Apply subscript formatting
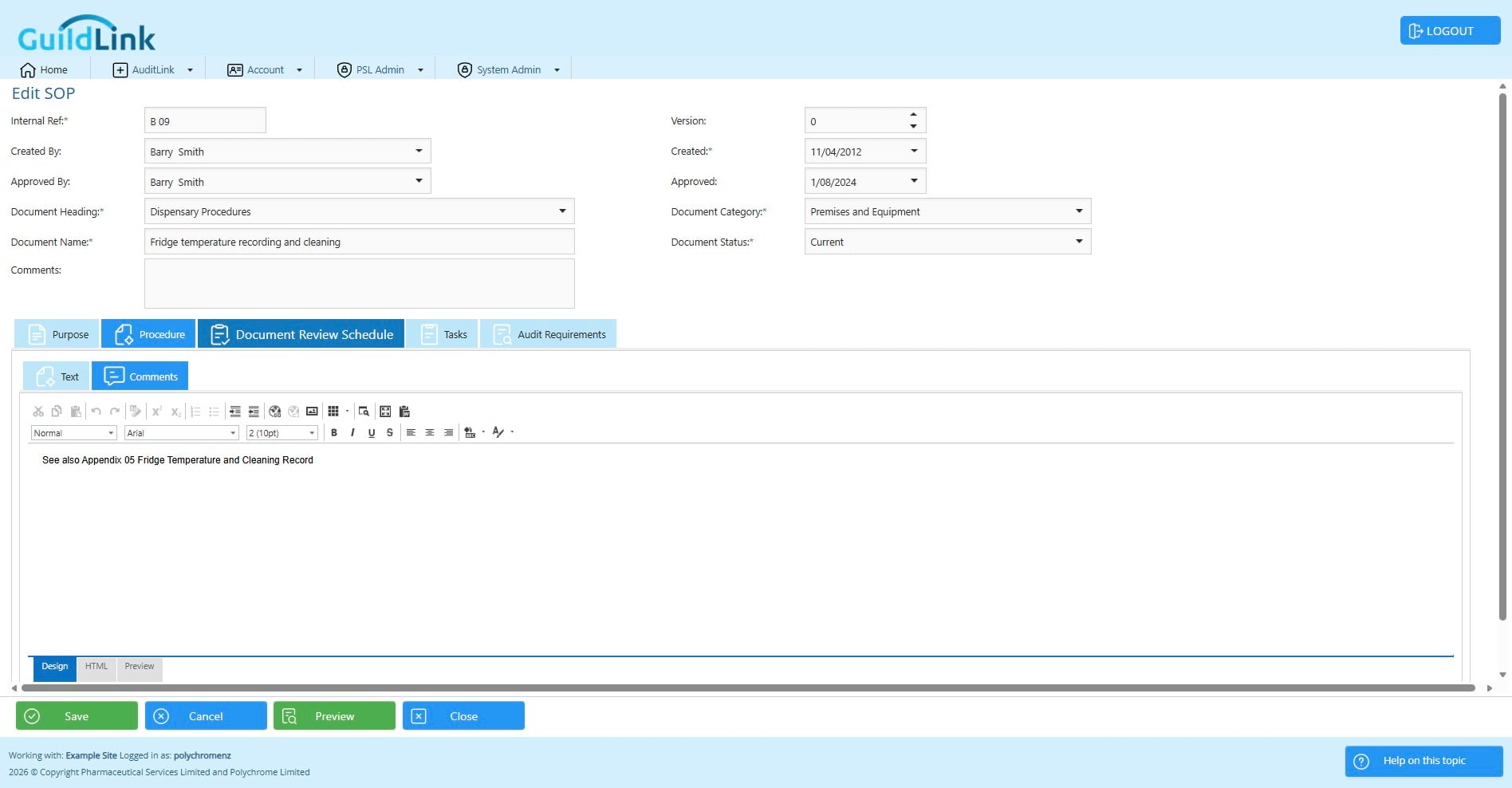Image resolution: width=1512 pixels, height=788 pixels. point(175,412)
